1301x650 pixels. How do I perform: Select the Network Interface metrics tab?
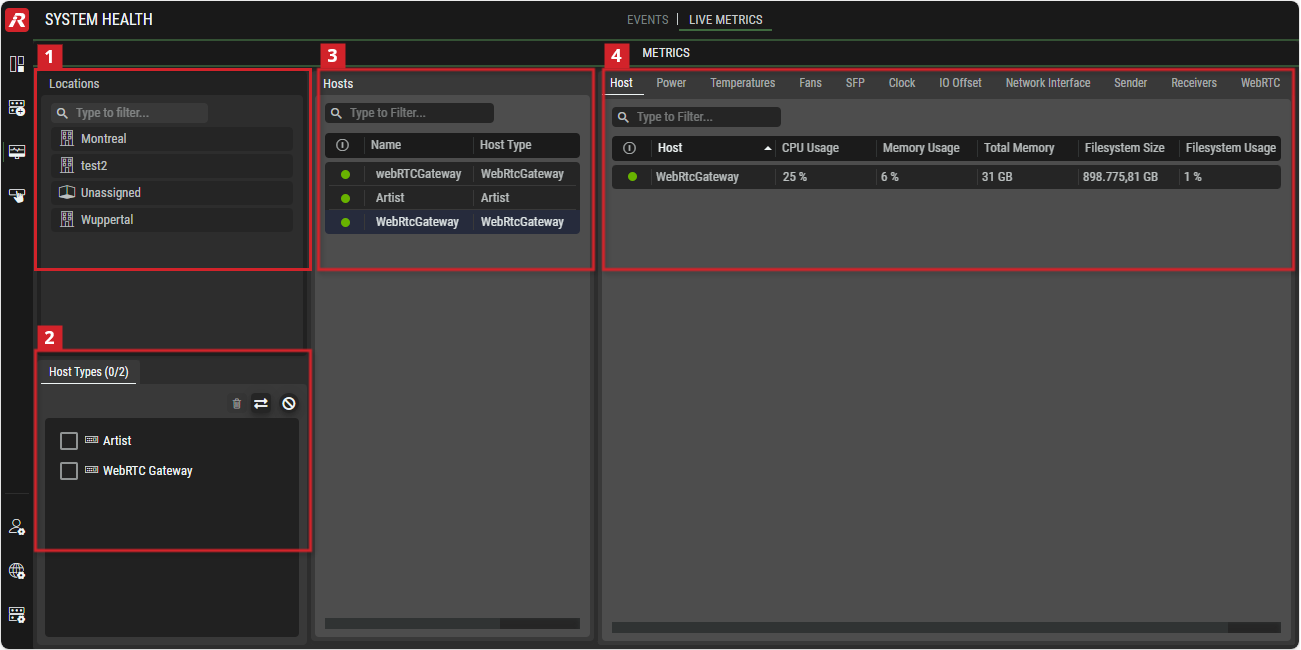pyautogui.click(x=1048, y=83)
